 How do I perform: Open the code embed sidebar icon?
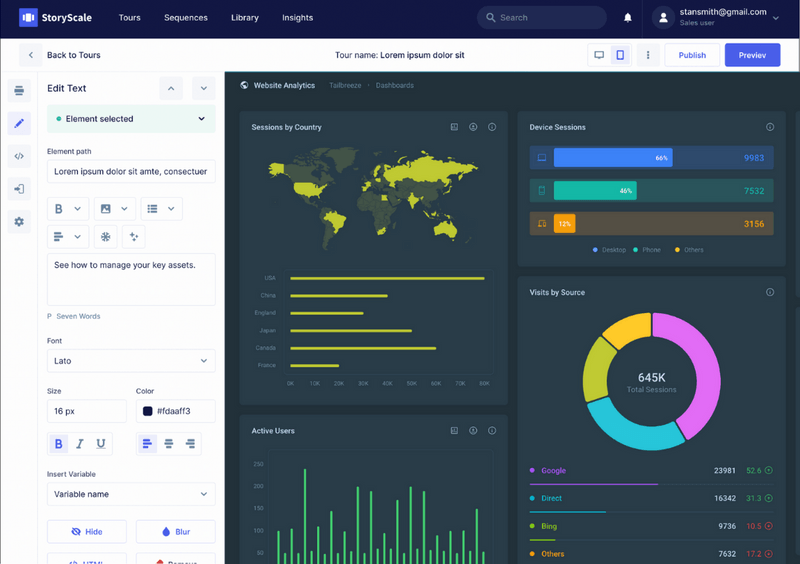click(x=19, y=156)
